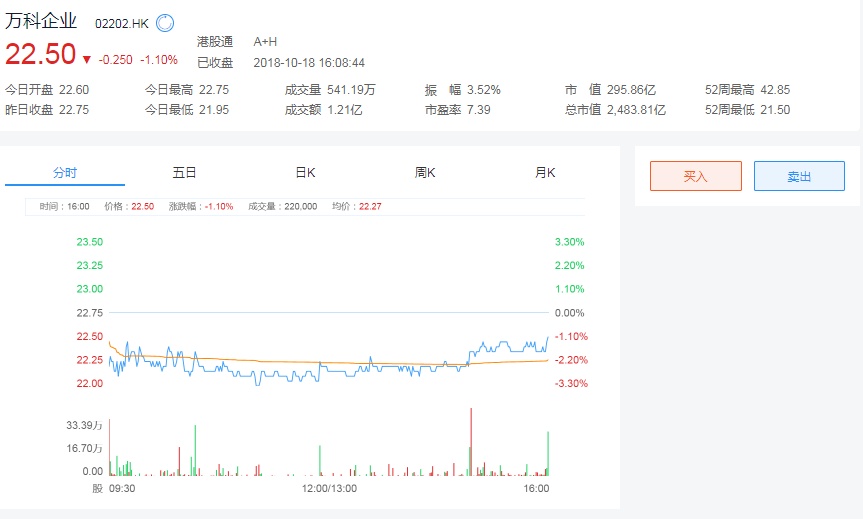
Task: Click the A+H tag
Action: 265,42
